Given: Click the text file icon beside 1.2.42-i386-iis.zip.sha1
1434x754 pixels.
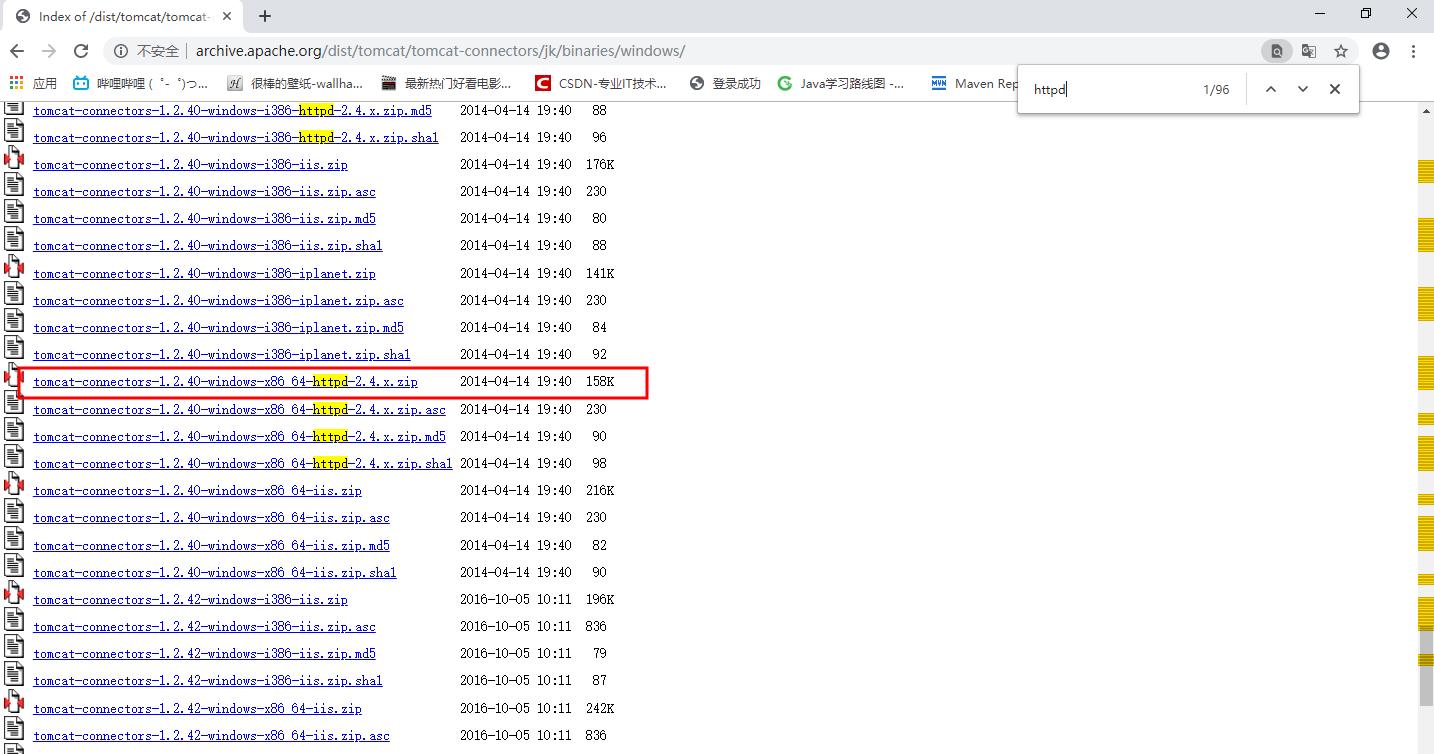Looking at the screenshot, I should (14, 674).
